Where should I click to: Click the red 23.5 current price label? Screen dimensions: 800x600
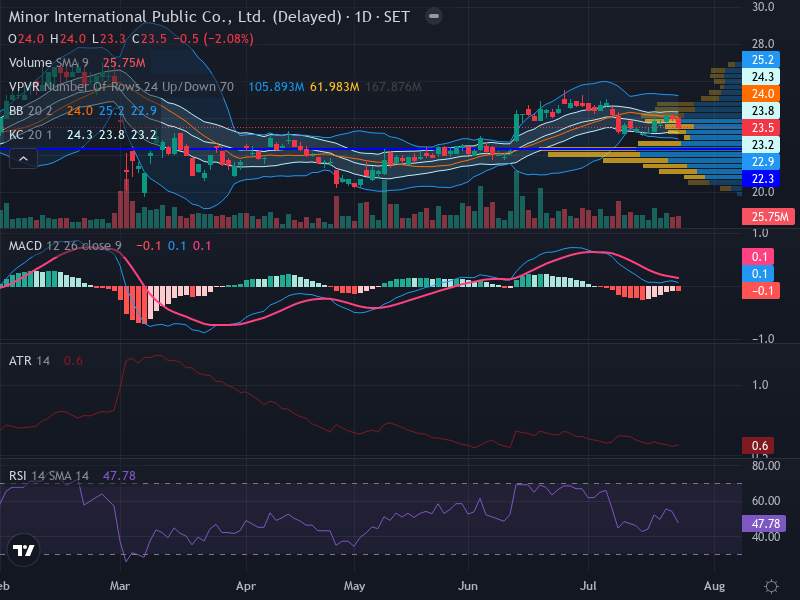[x=761, y=128]
